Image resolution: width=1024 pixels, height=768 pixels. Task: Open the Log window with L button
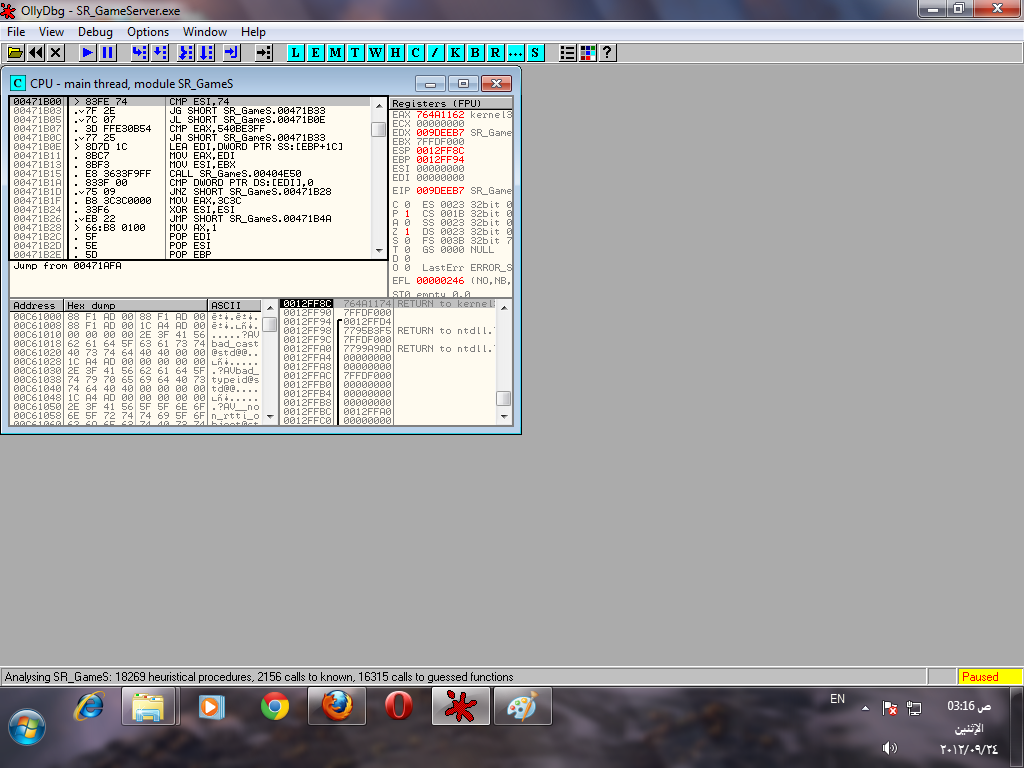pyautogui.click(x=296, y=52)
